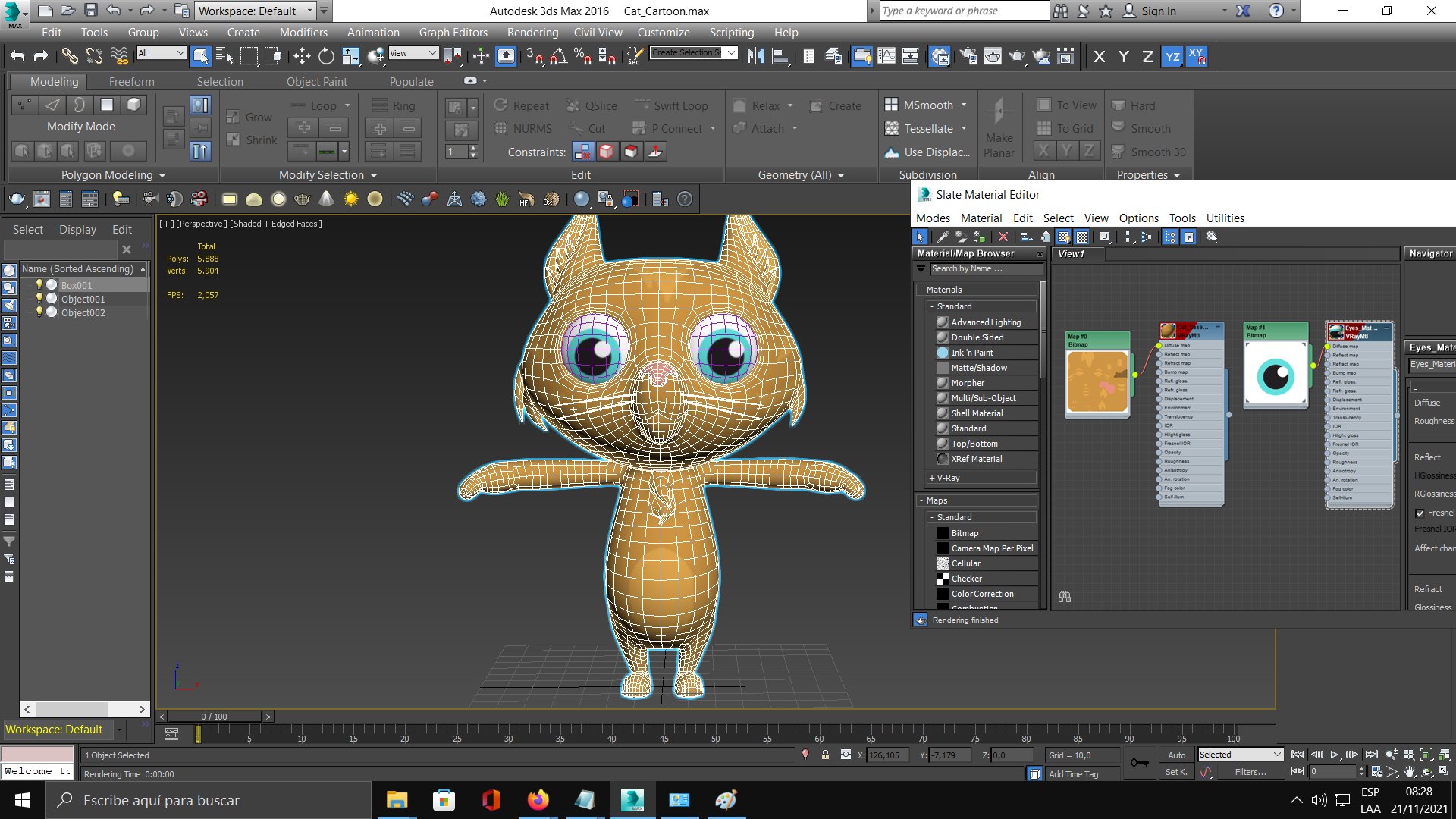
Task: Click the Select and Link chain icon
Action: tap(70, 55)
